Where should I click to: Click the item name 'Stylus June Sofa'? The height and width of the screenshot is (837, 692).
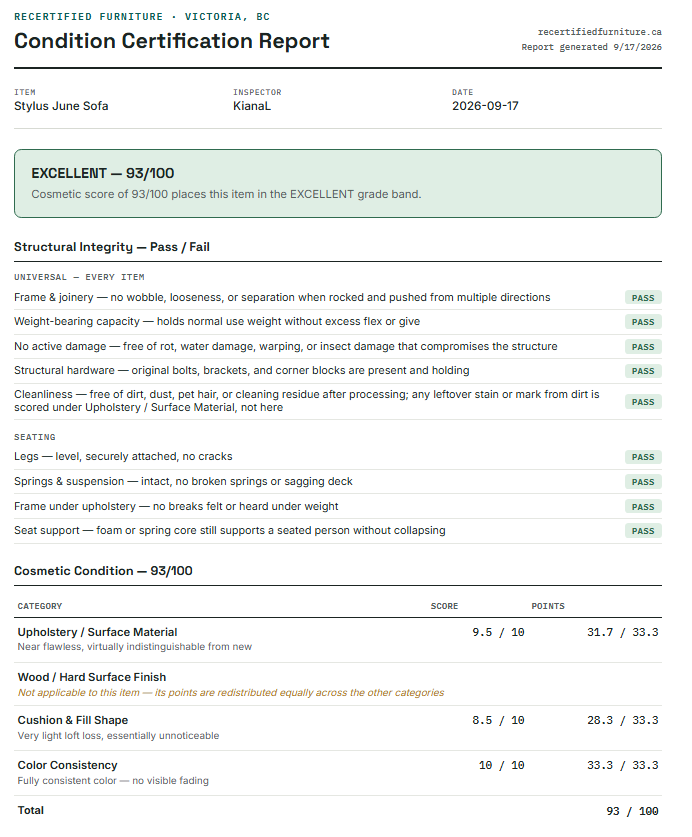[x=61, y=106]
